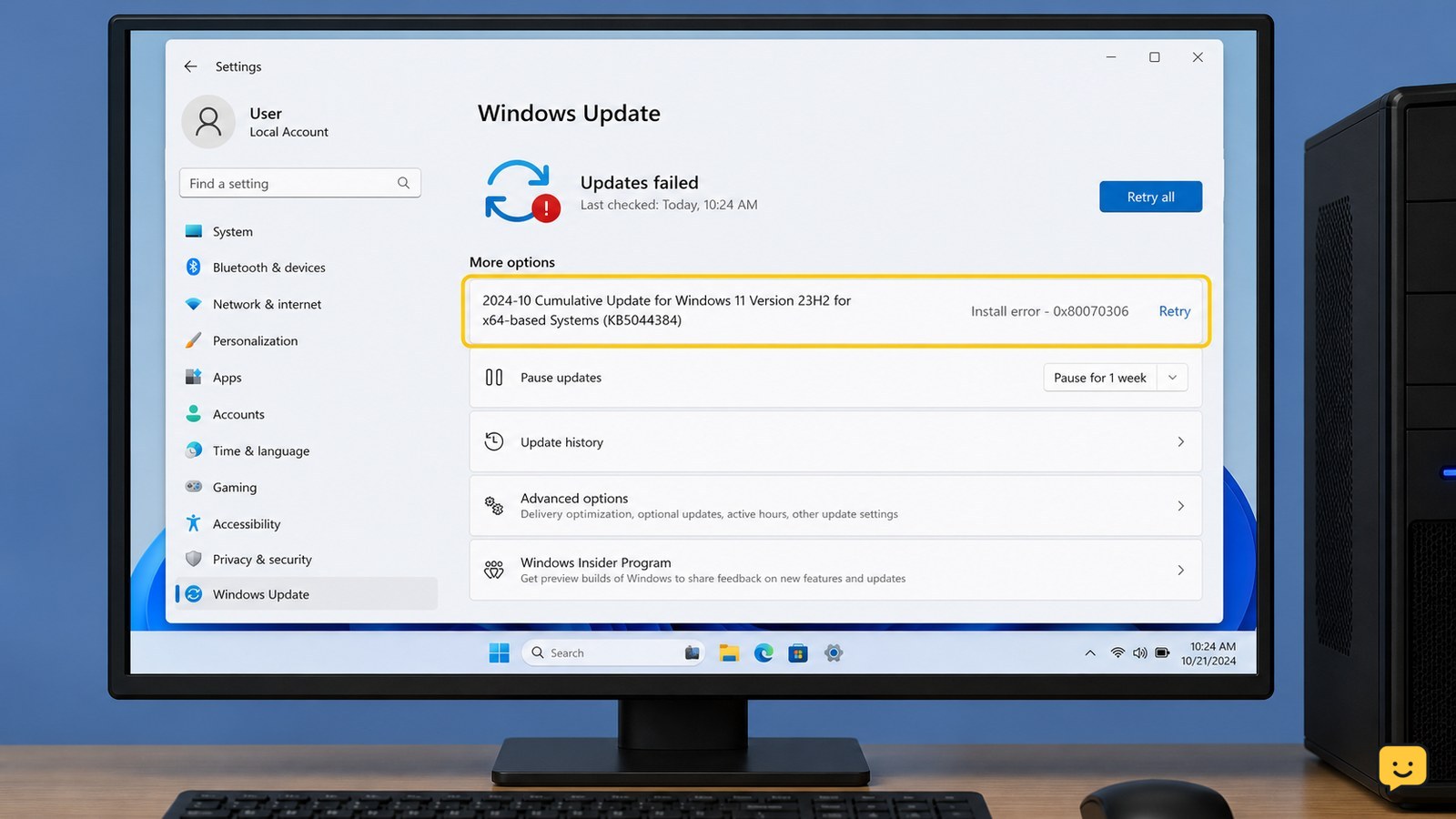Click the Windows Insider Program icon
This screenshot has height=819, width=1456.
(x=494, y=570)
